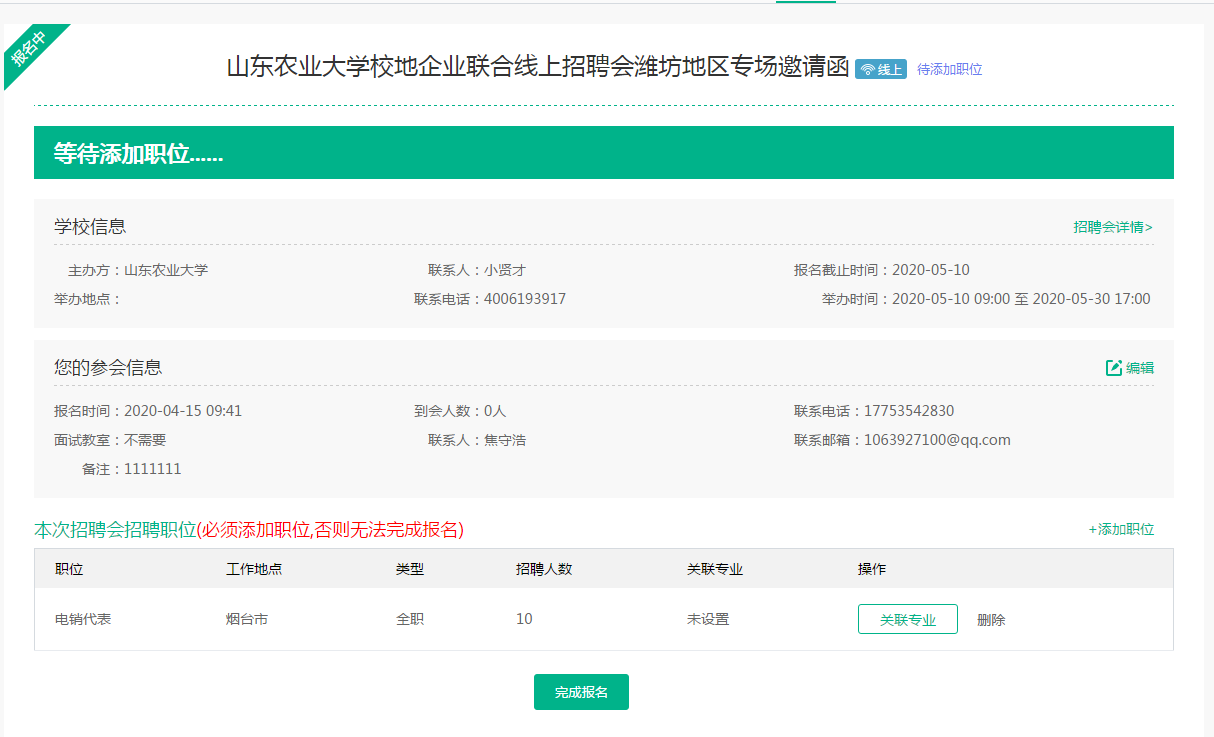Click the 工作地点 column header
Image resolution: width=1214 pixels, height=737 pixels.
tap(254, 569)
